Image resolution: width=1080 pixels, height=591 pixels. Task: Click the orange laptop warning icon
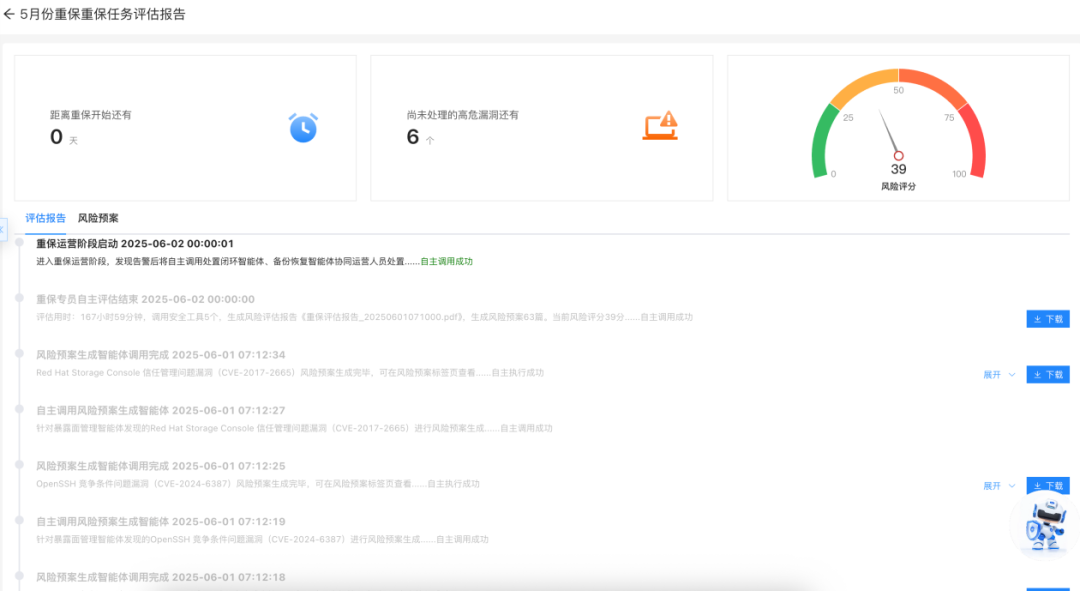pos(660,127)
